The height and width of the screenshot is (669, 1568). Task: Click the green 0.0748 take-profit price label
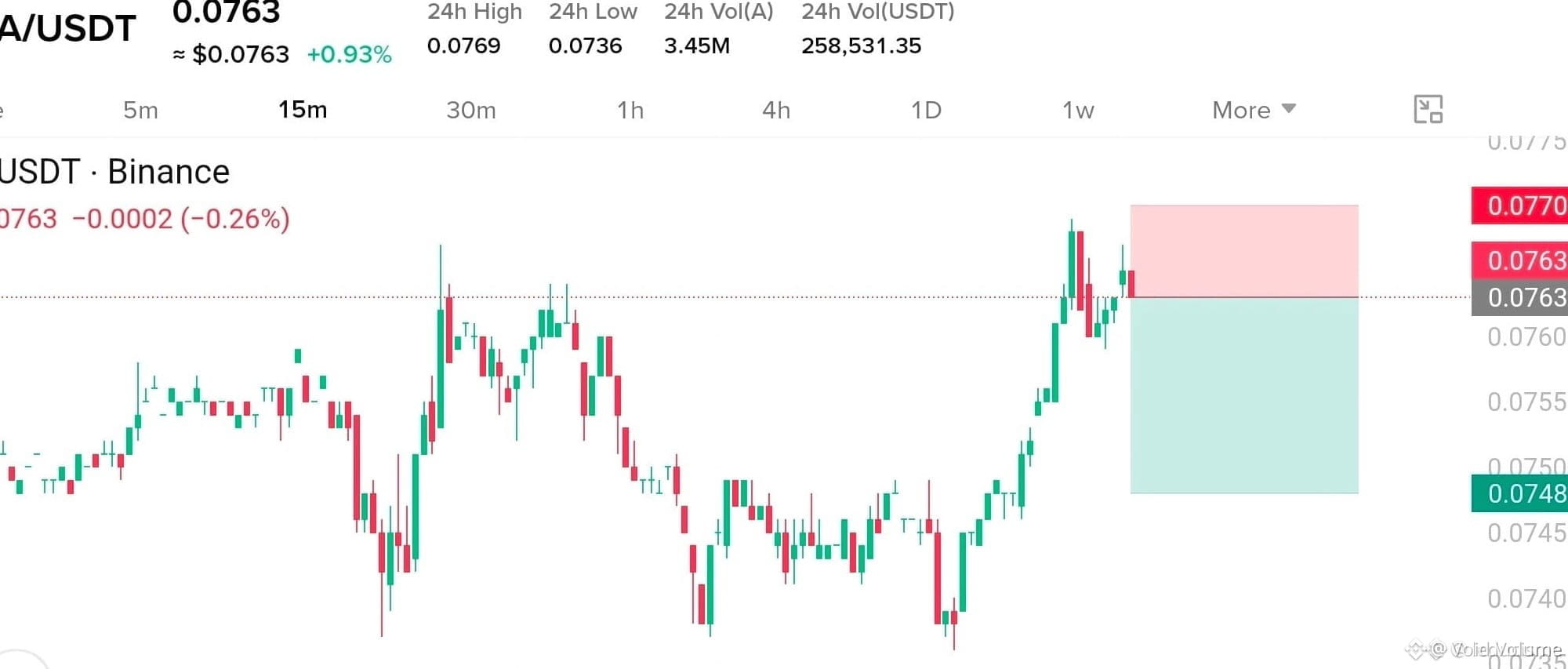click(1519, 493)
